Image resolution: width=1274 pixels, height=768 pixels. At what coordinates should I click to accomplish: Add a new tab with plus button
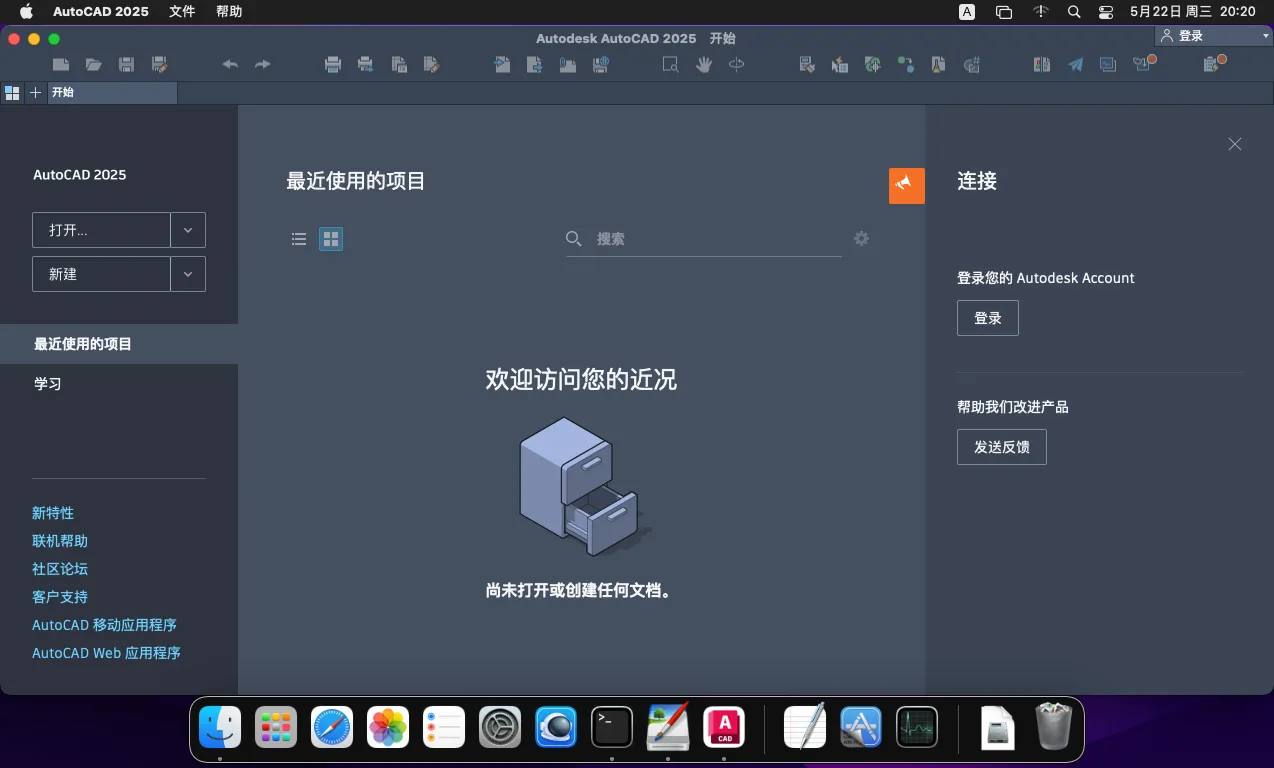tap(35, 93)
